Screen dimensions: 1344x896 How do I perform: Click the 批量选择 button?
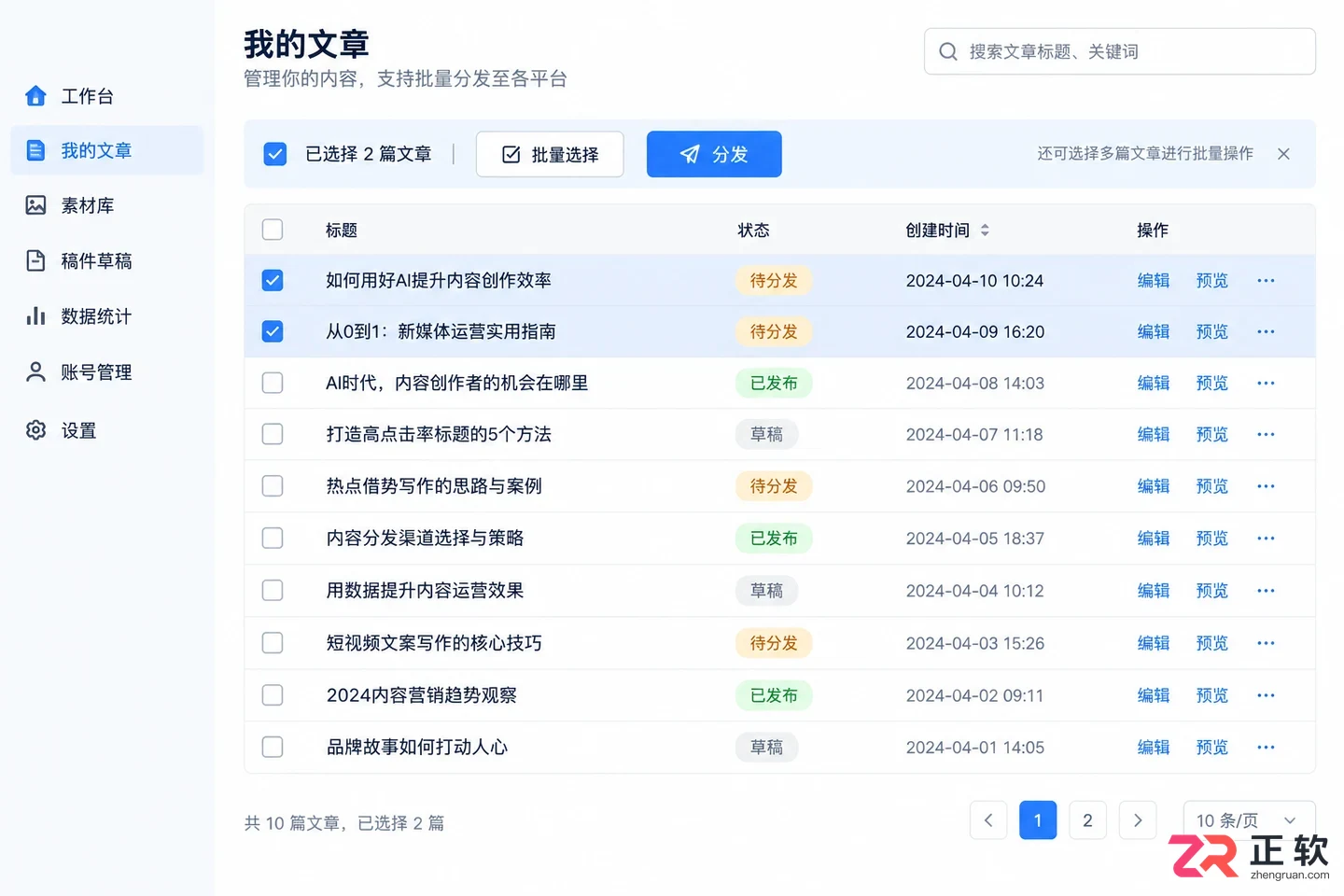point(550,154)
